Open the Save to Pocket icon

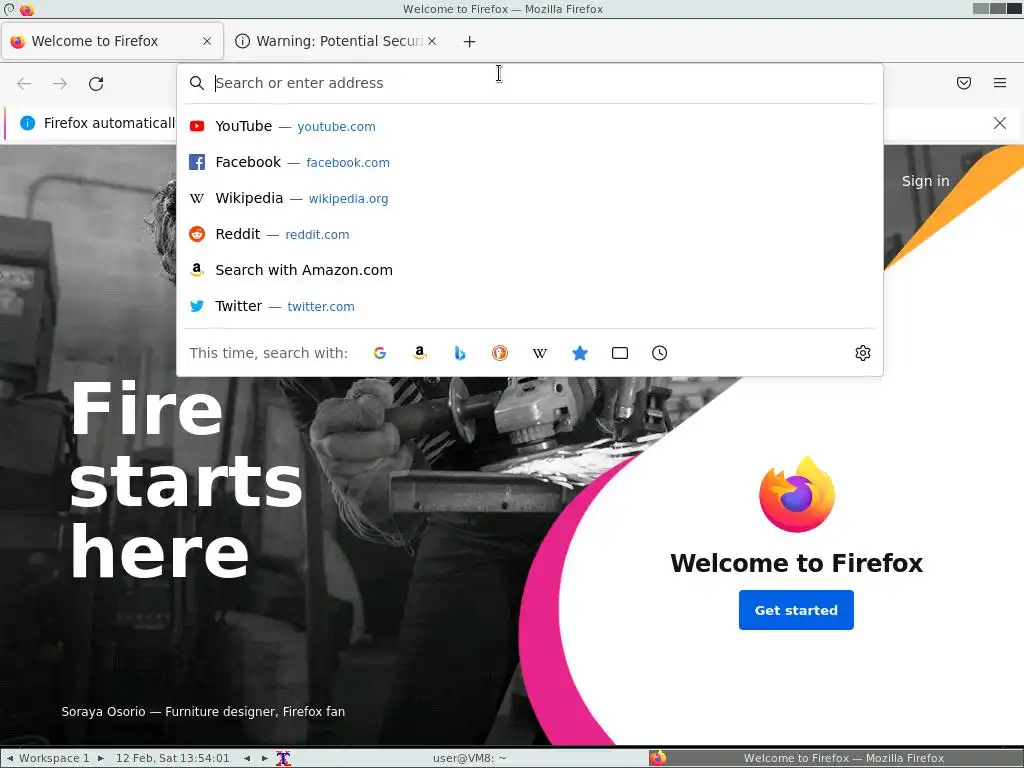[964, 83]
